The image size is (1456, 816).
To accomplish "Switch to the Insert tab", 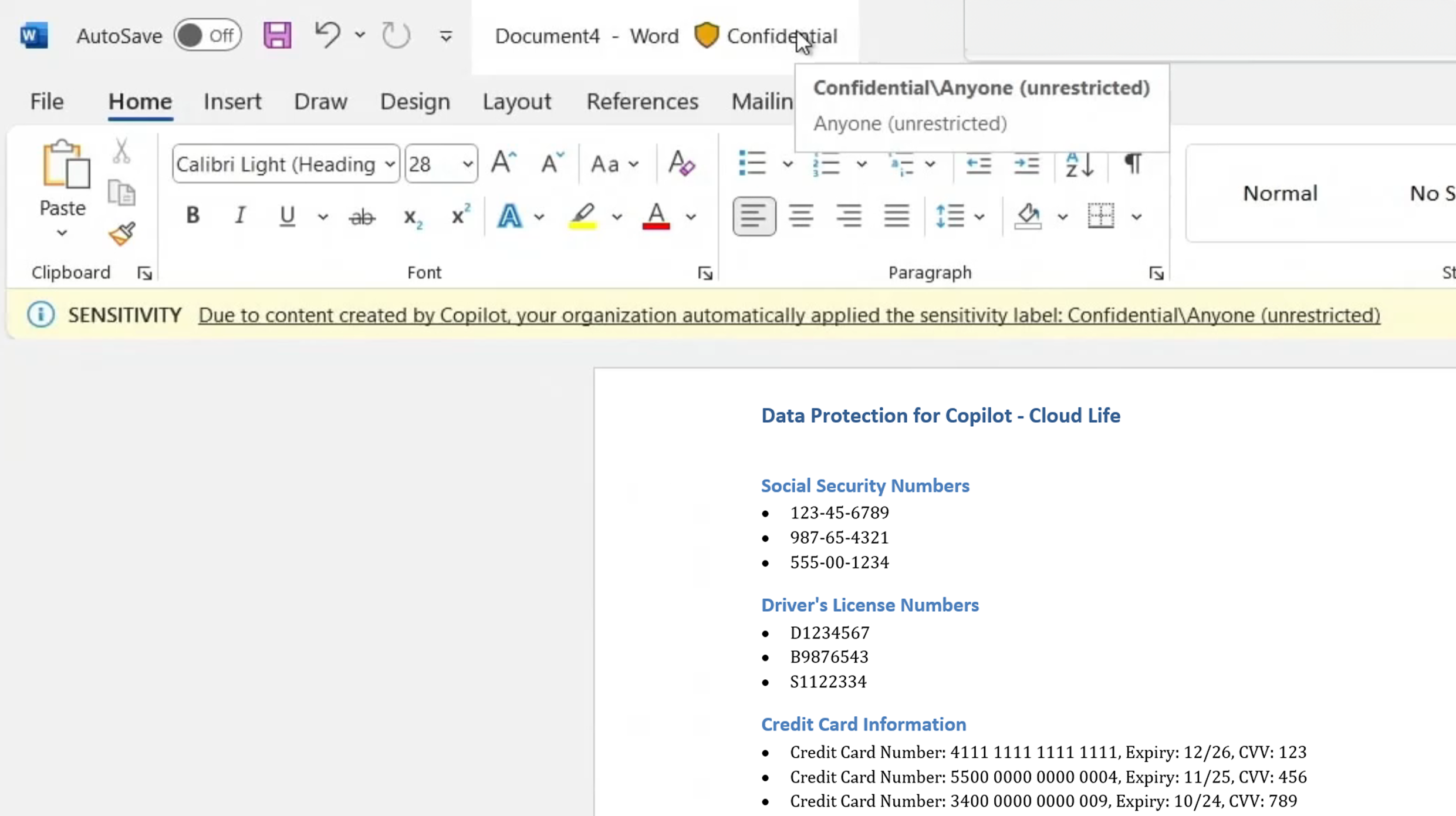I will pyautogui.click(x=232, y=101).
